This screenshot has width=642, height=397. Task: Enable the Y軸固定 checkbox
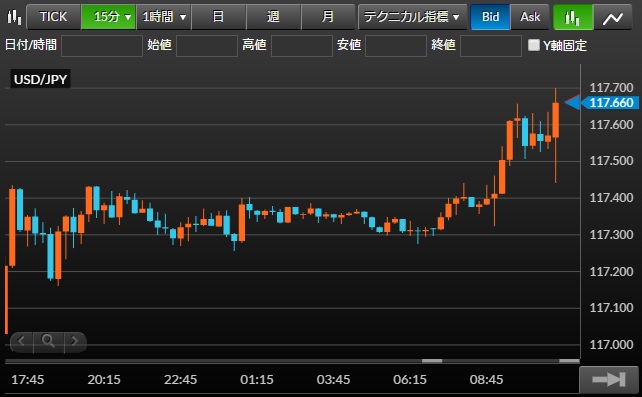click(533, 45)
